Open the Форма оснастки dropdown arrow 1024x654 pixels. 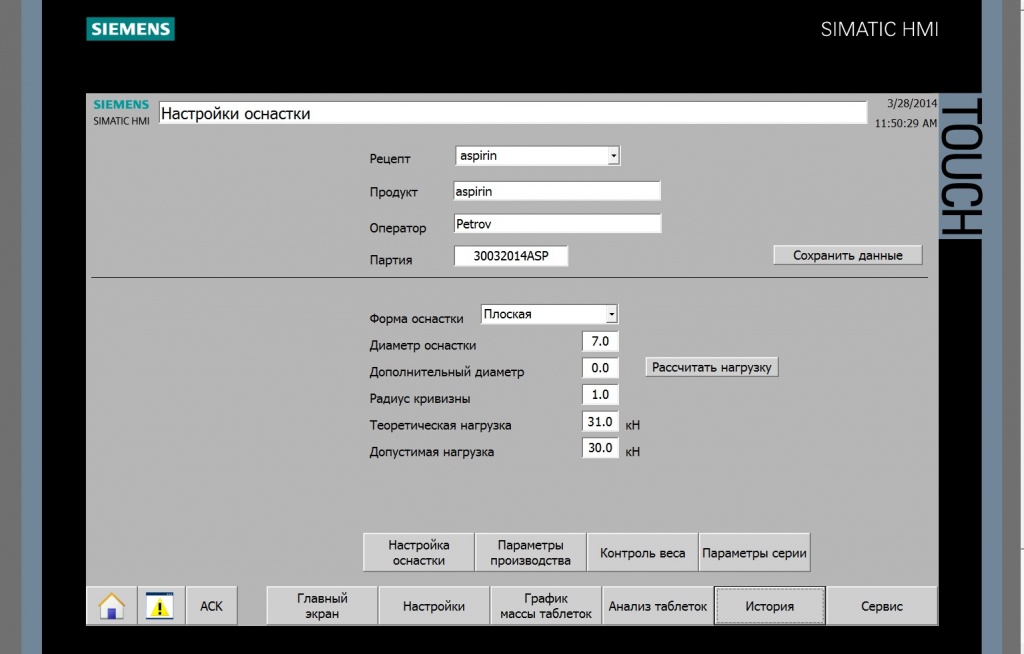pos(611,314)
